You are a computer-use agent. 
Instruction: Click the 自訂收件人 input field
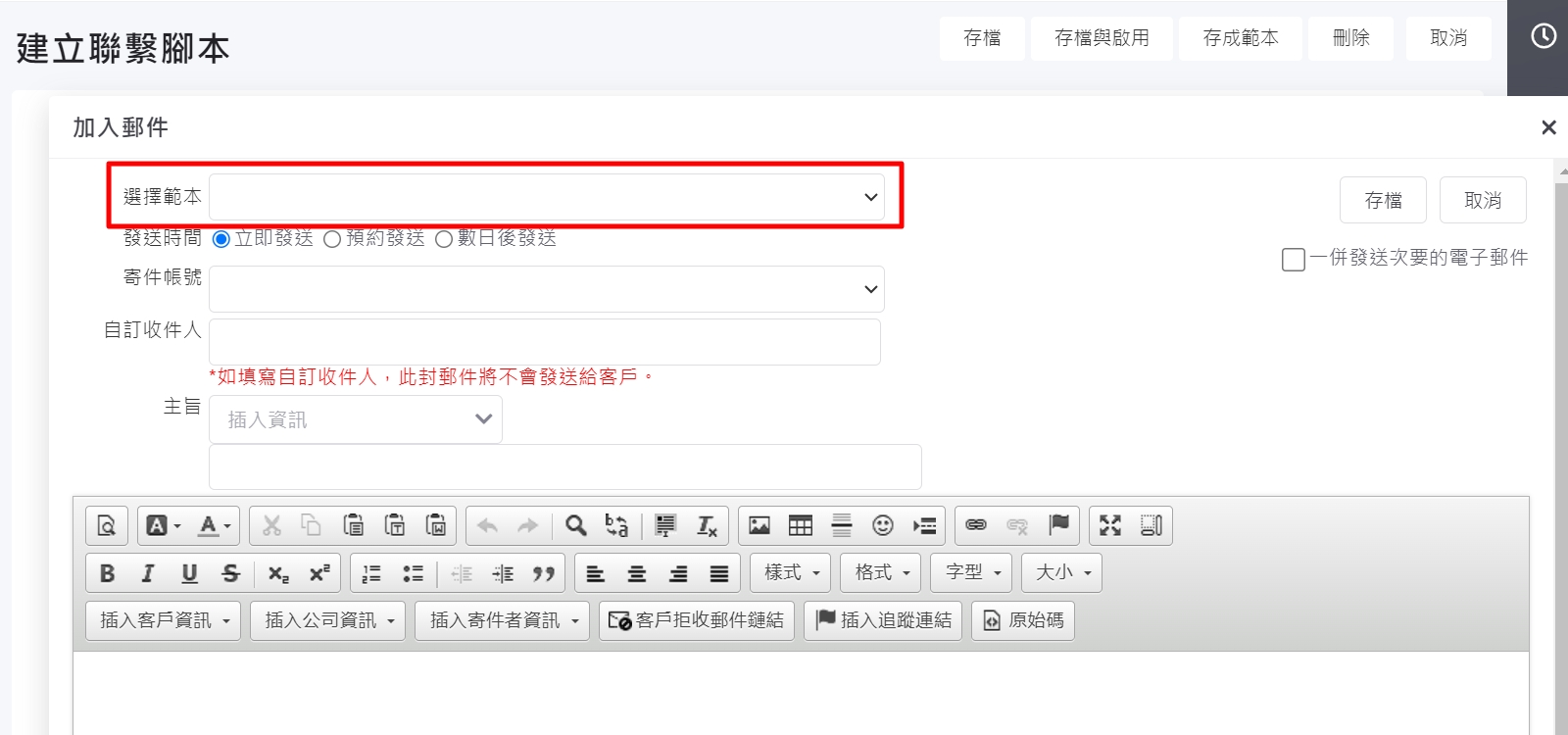pyautogui.click(x=545, y=342)
